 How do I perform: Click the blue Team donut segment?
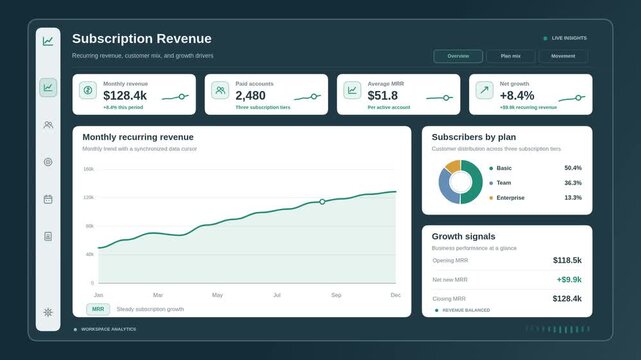click(445, 188)
